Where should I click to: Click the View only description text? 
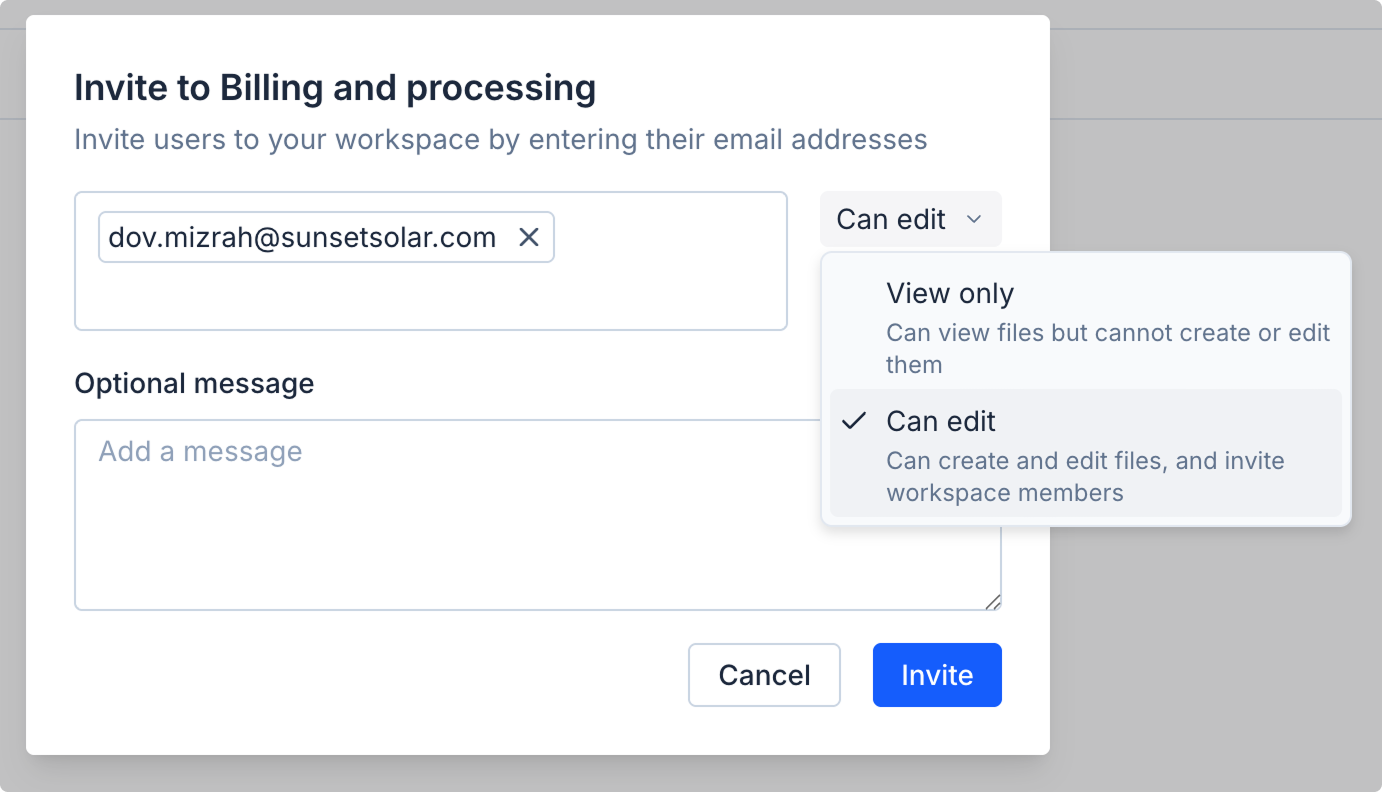[x=1107, y=348]
